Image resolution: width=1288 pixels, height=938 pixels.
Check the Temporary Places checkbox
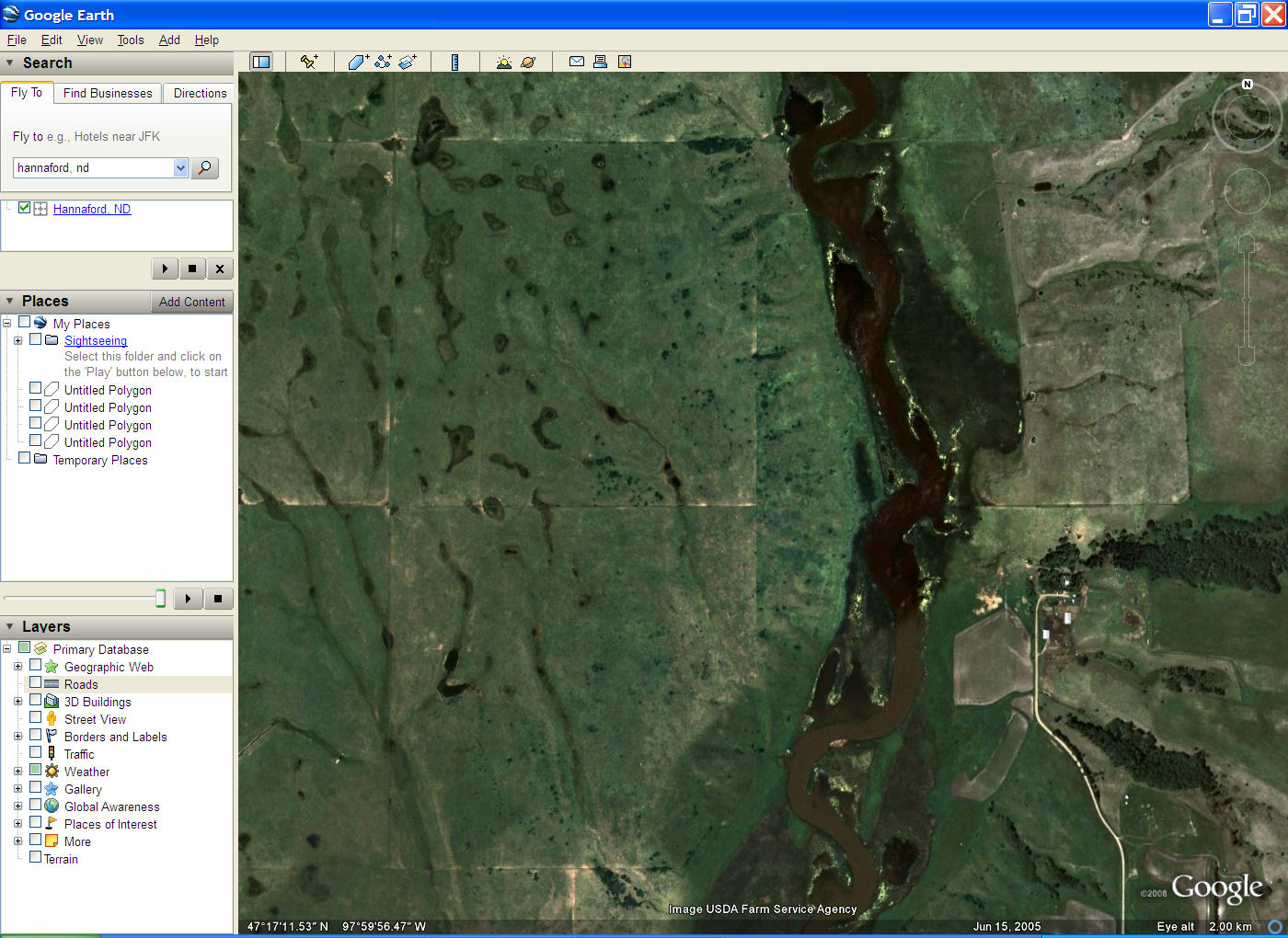point(25,458)
